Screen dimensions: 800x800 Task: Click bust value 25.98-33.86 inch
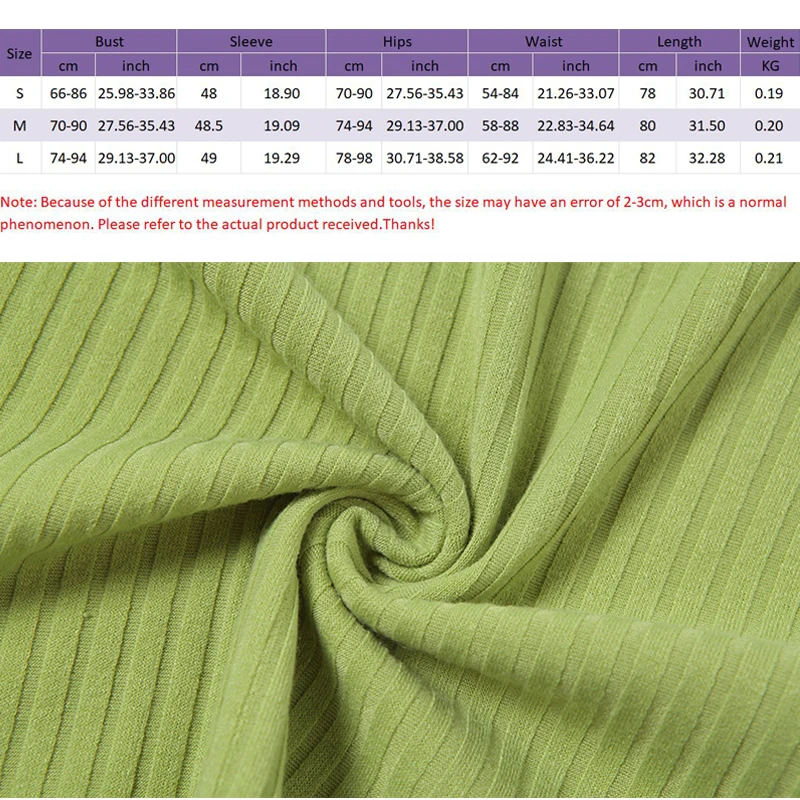136,93
